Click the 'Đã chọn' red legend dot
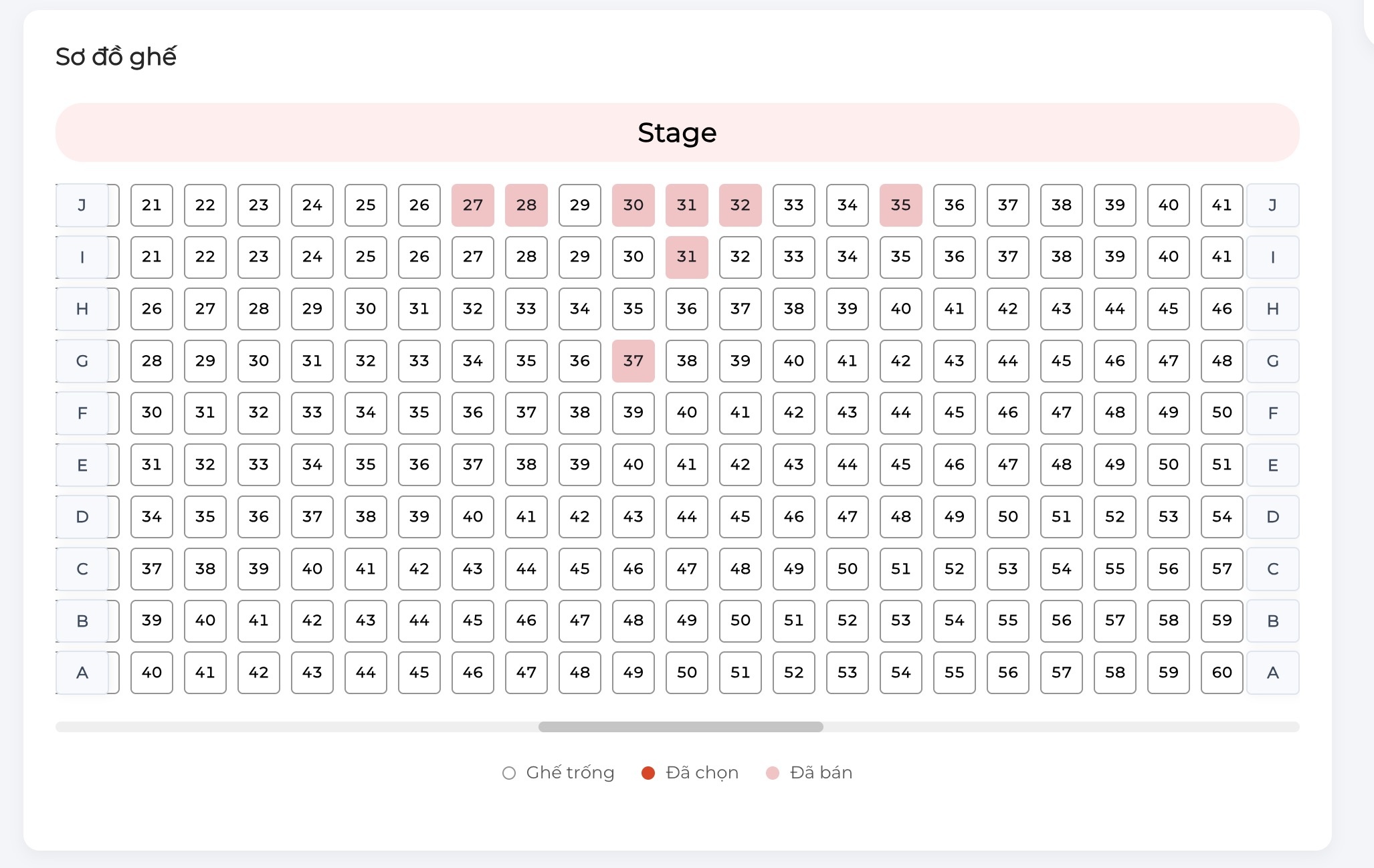 click(648, 773)
